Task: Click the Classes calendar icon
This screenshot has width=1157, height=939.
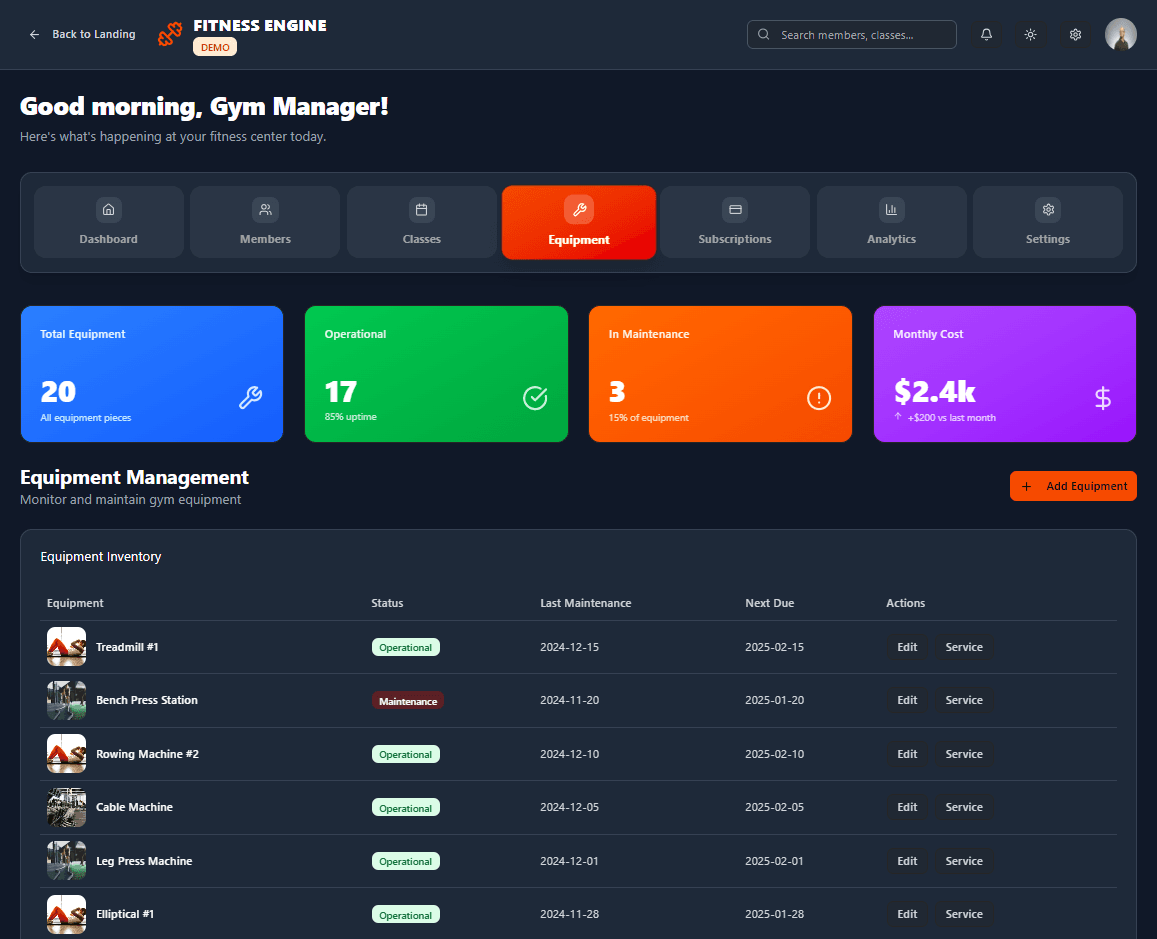Action: pyautogui.click(x=421, y=209)
